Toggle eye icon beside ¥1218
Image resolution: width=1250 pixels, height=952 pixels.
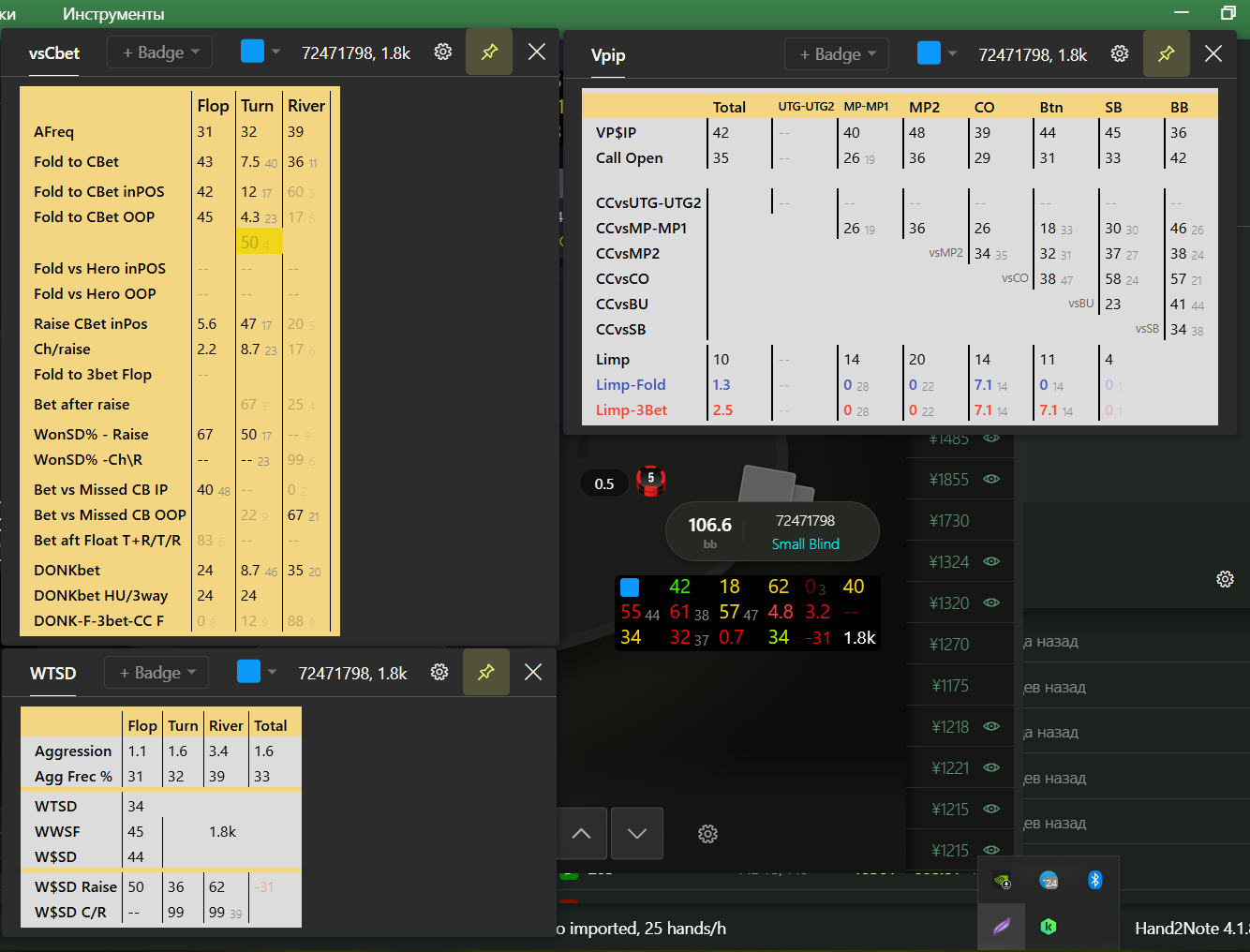tap(991, 726)
